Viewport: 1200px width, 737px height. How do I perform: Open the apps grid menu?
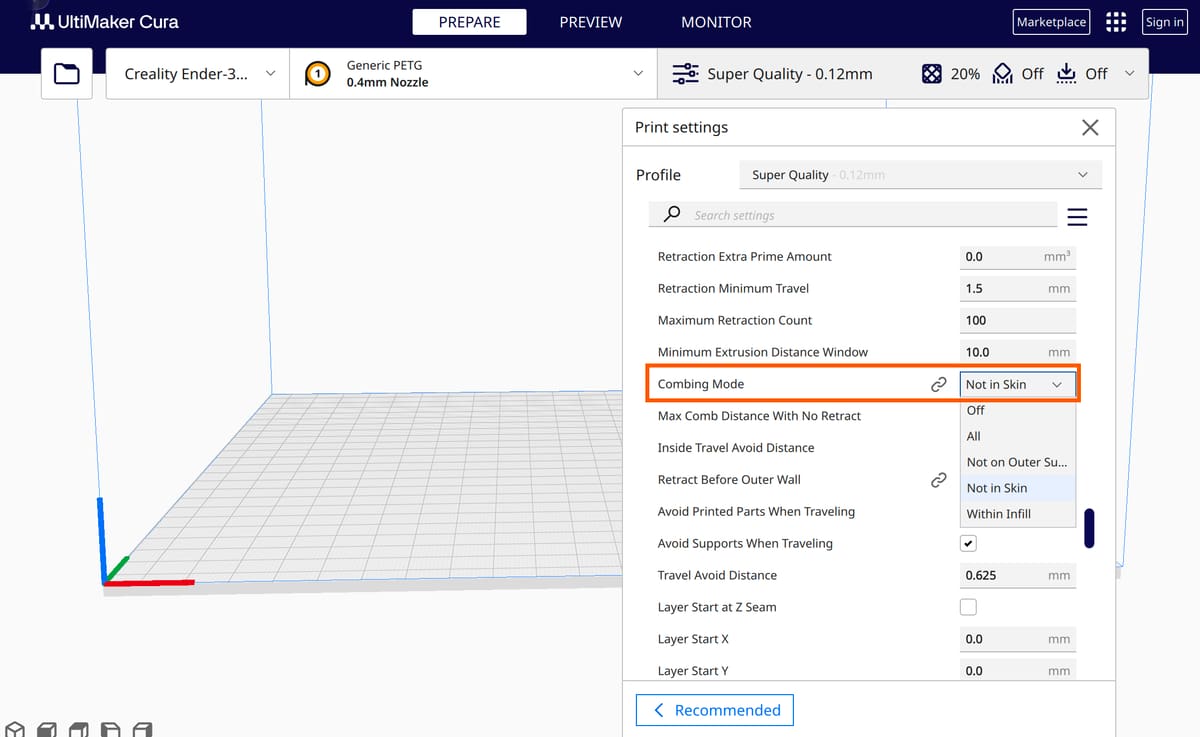point(1116,22)
